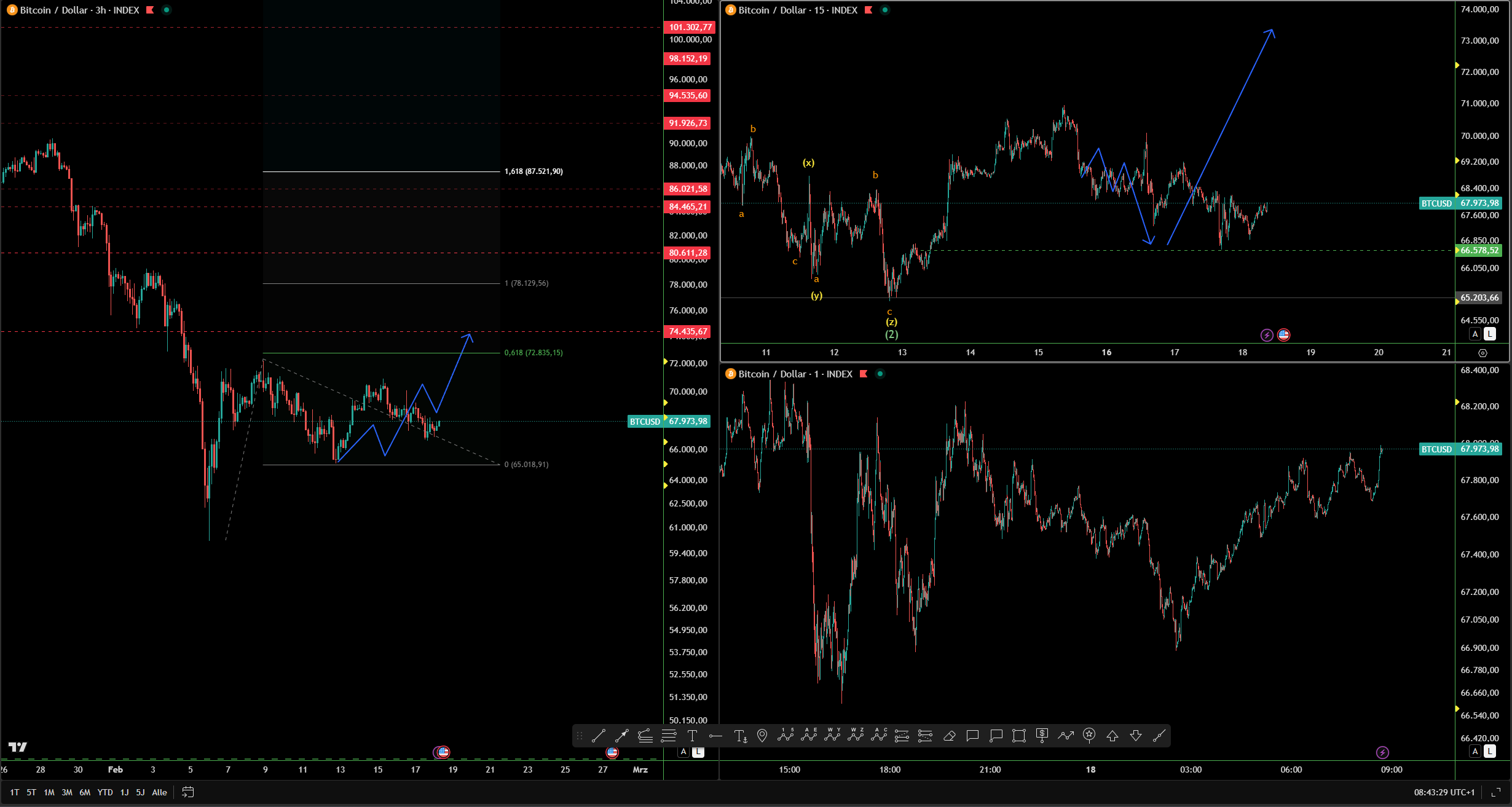Pick the Fib retracement tool
The height and width of the screenshot is (807, 1512).
pyautogui.click(x=669, y=736)
